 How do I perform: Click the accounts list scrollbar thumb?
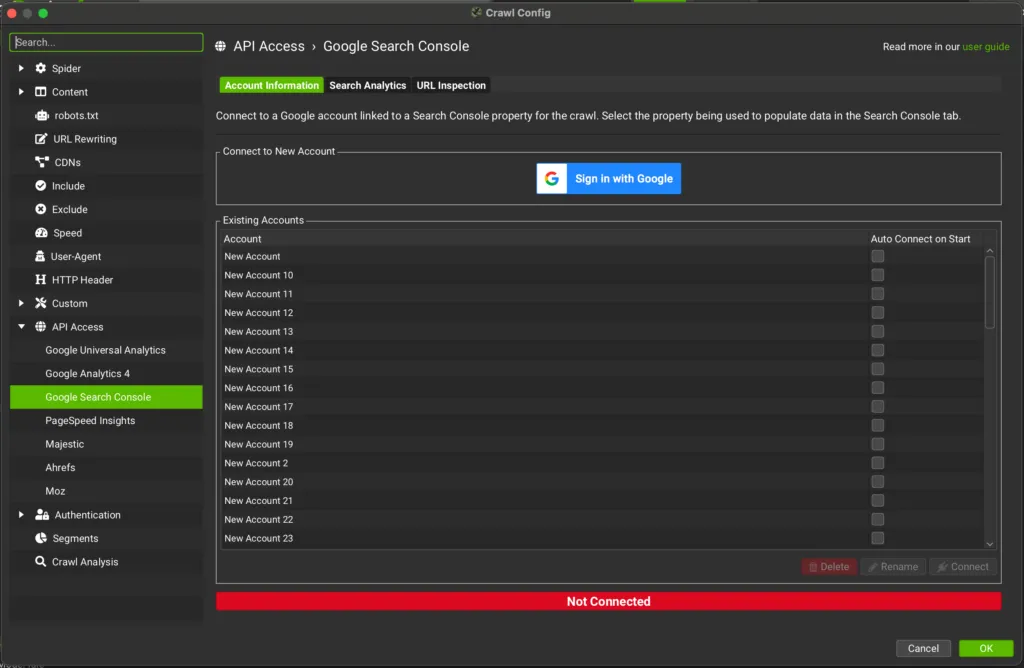point(990,293)
